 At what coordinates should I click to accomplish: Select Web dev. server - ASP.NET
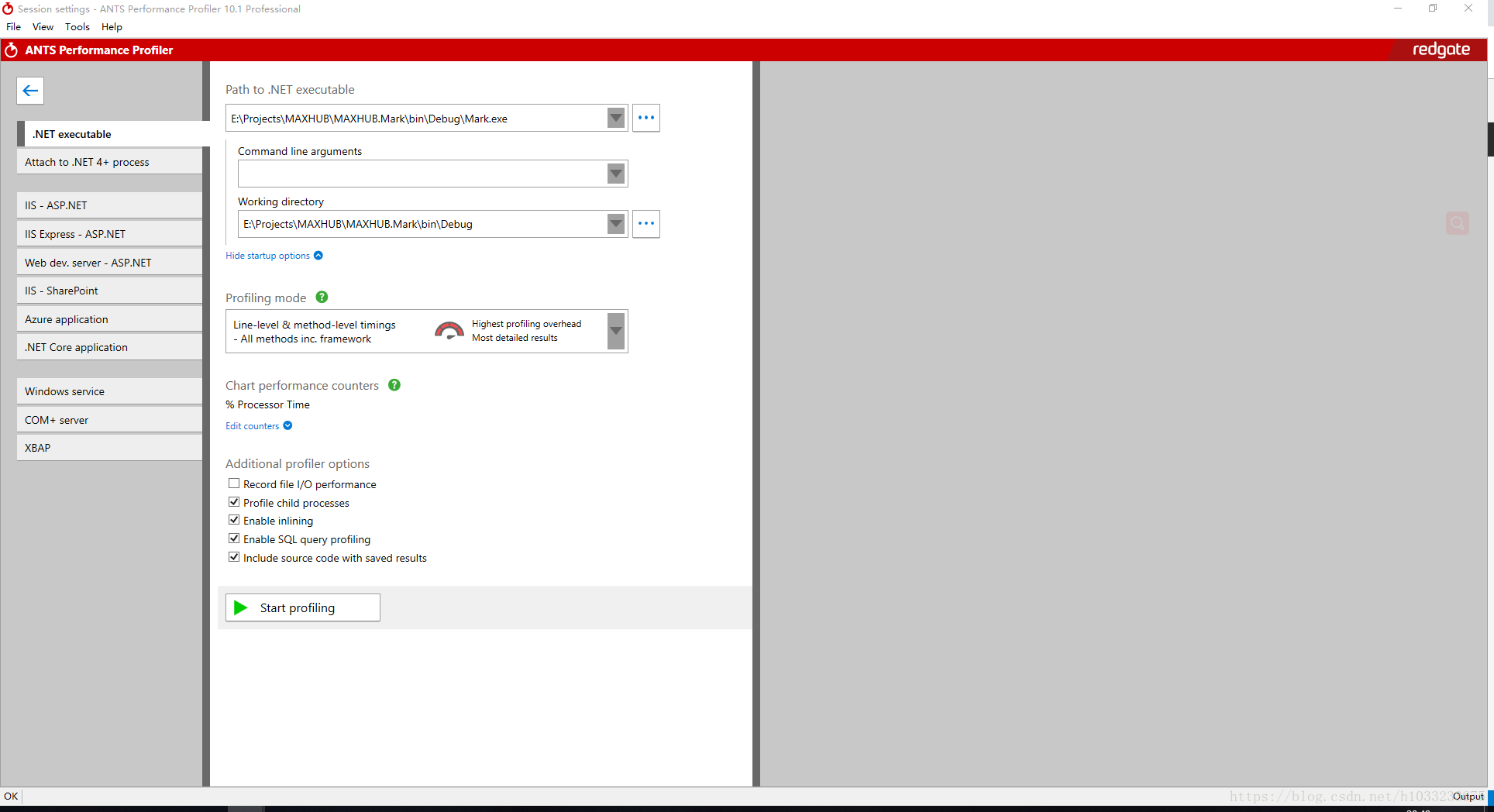click(x=109, y=263)
